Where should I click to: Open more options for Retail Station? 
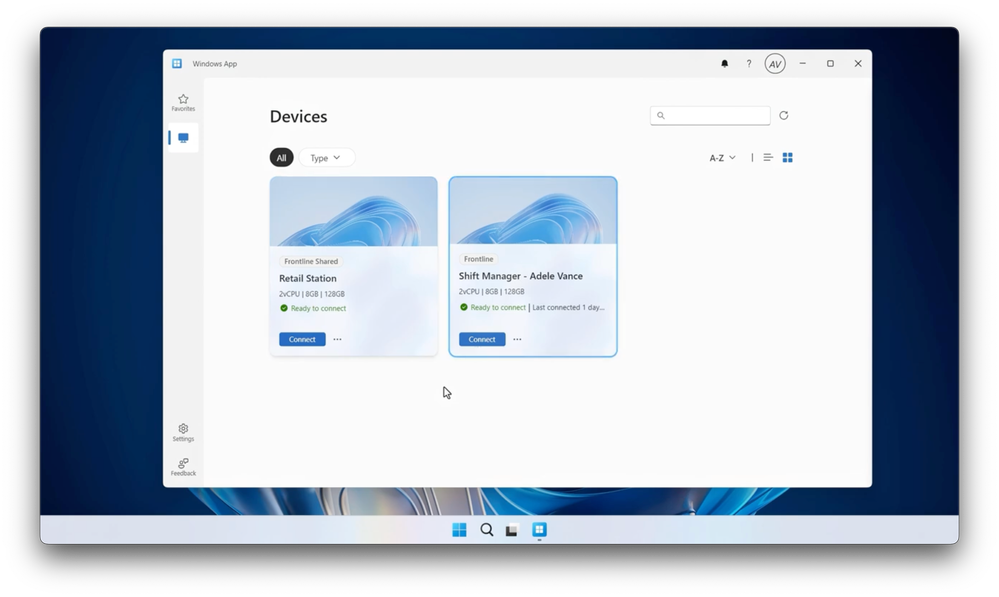click(x=337, y=340)
